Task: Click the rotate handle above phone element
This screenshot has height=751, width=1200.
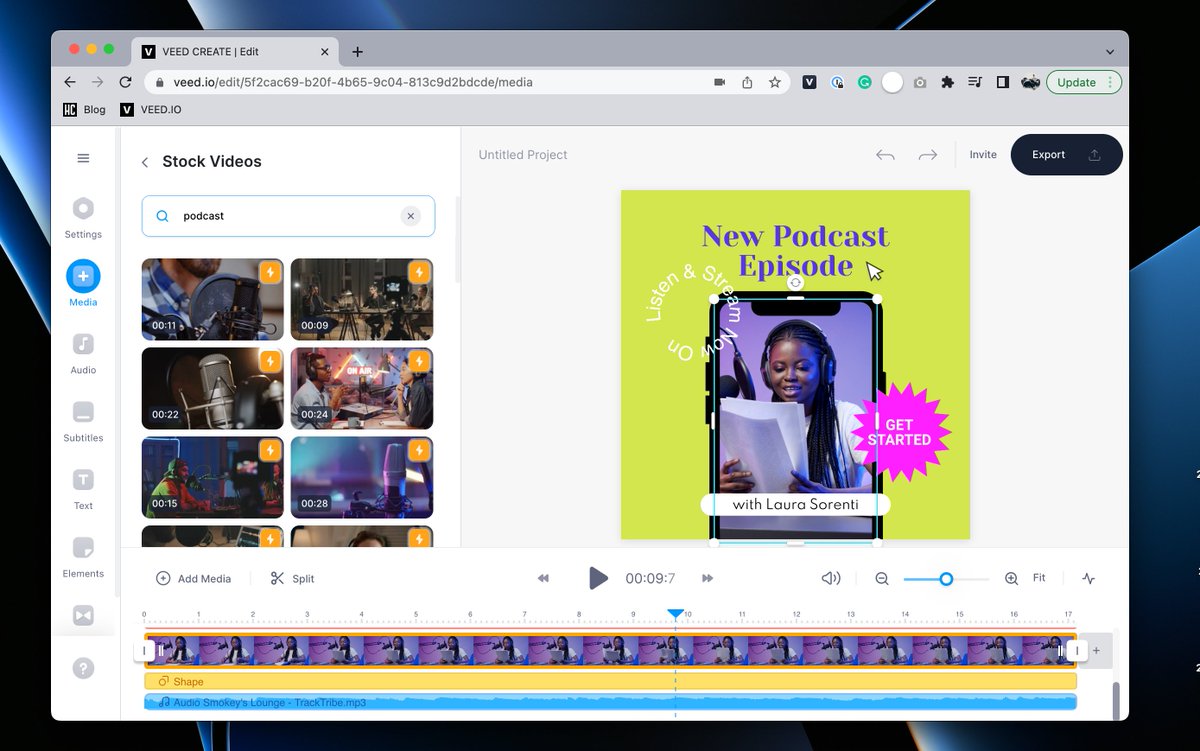Action: [x=795, y=283]
